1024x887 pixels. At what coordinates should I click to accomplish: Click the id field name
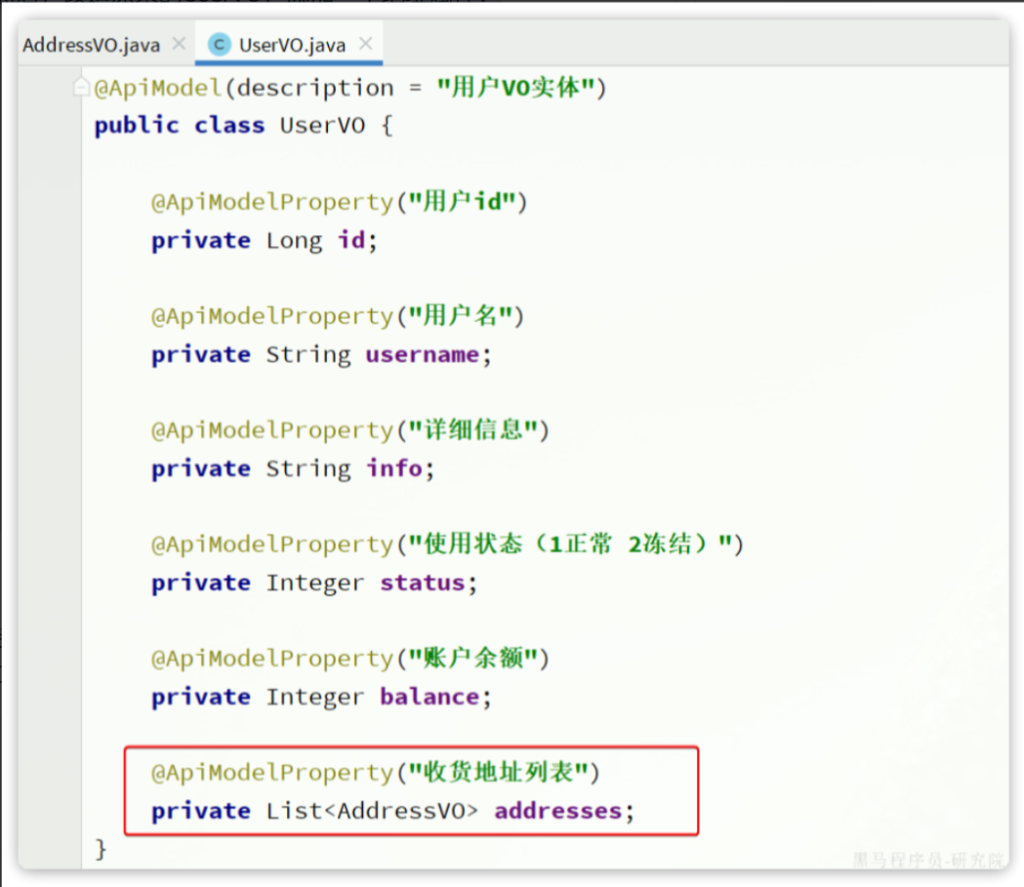(x=351, y=241)
